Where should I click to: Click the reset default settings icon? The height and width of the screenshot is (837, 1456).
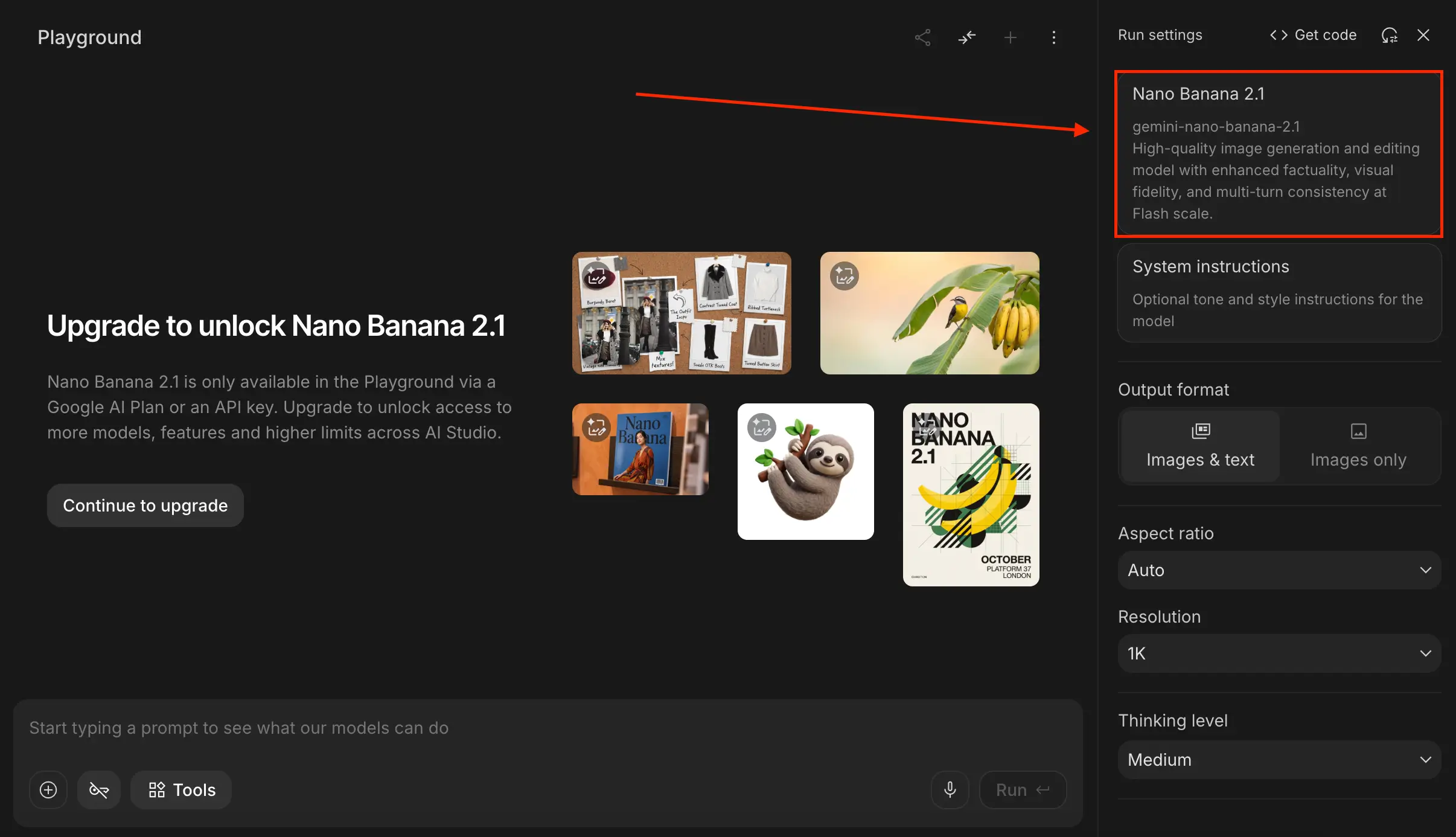pyautogui.click(x=1390, y=35)
